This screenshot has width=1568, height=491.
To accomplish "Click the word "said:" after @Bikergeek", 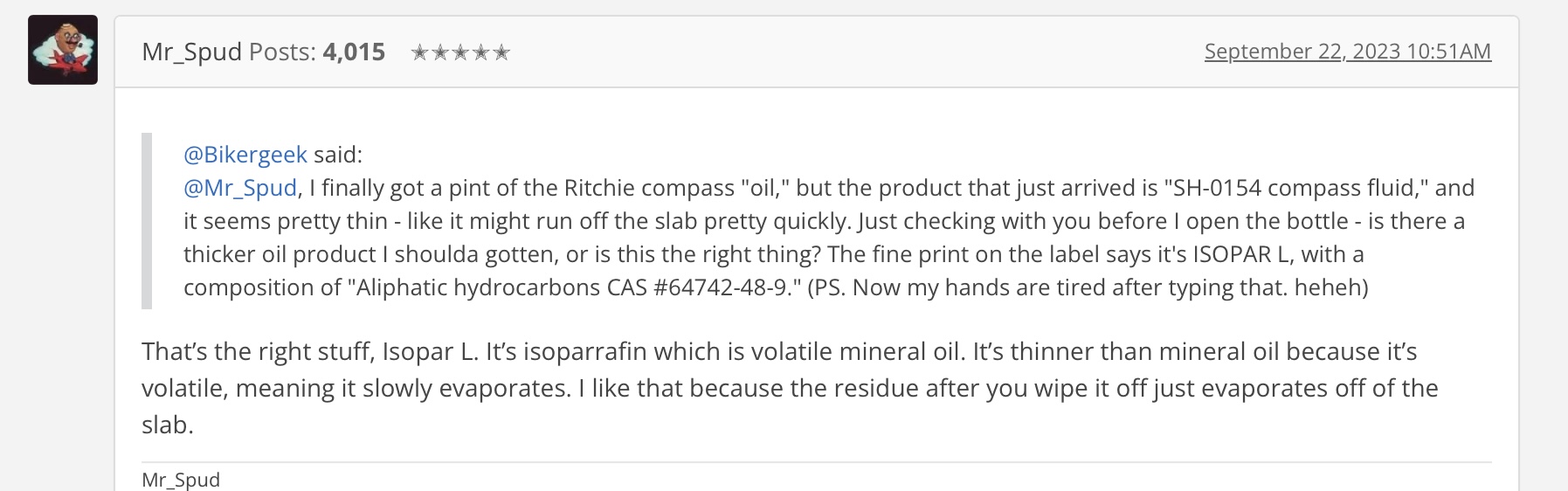I will (338, 155).
